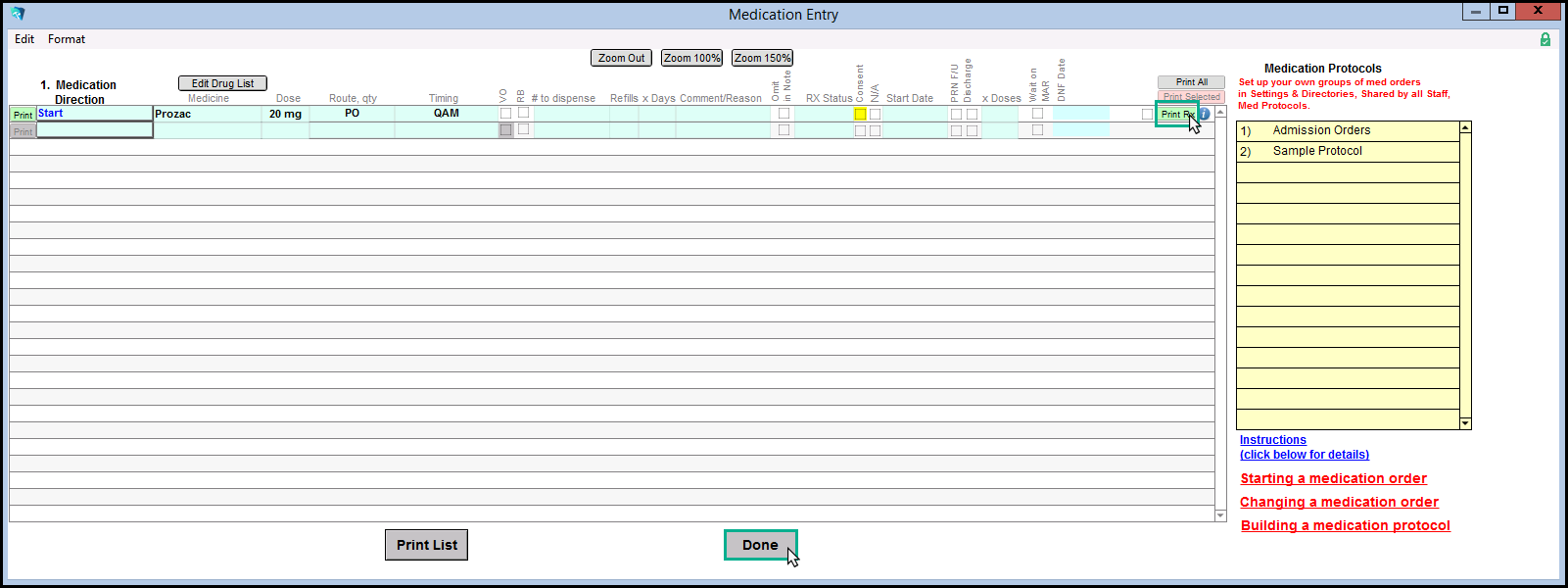Tick the VO checkbox on the Prozac row

tap(505, 114)
